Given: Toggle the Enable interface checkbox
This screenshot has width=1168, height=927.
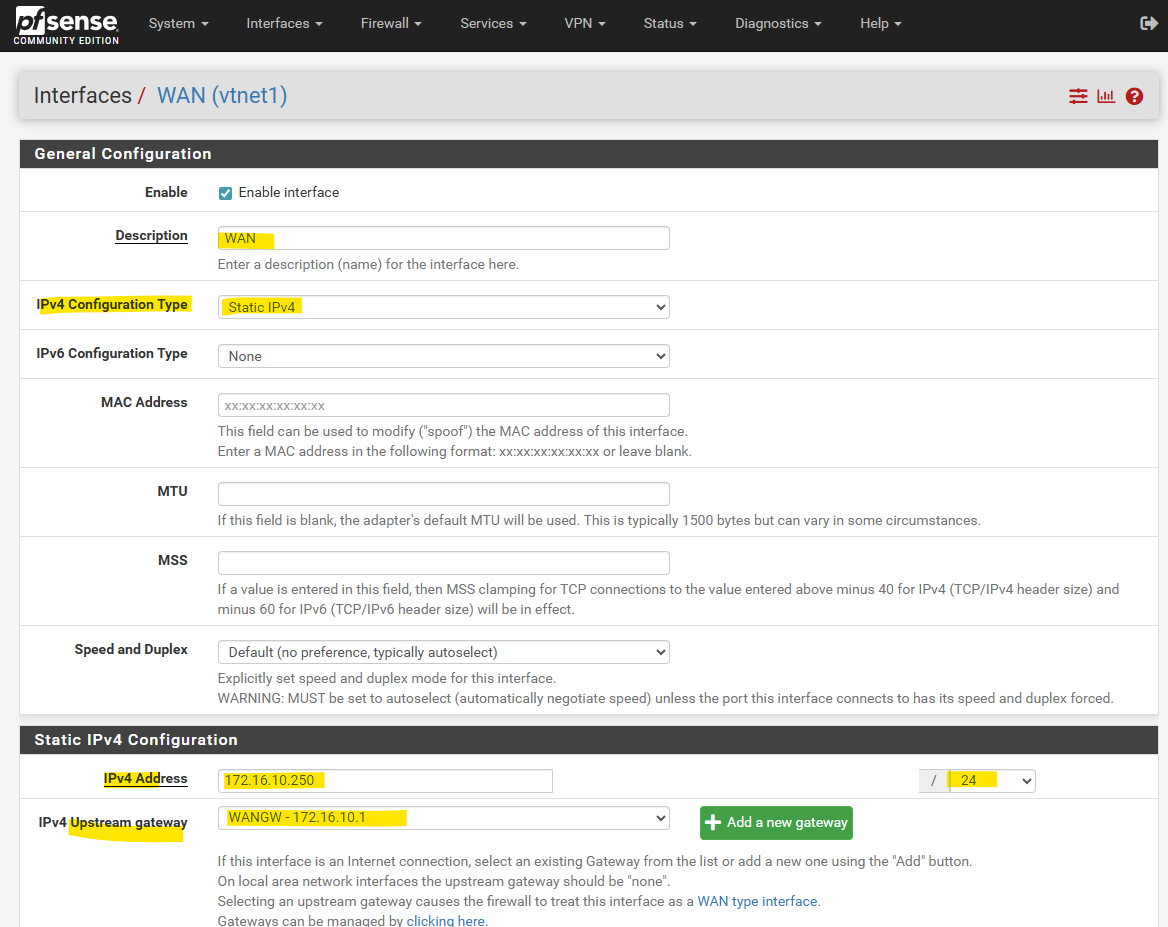Looking at the screenshot, I should (226, 193).
